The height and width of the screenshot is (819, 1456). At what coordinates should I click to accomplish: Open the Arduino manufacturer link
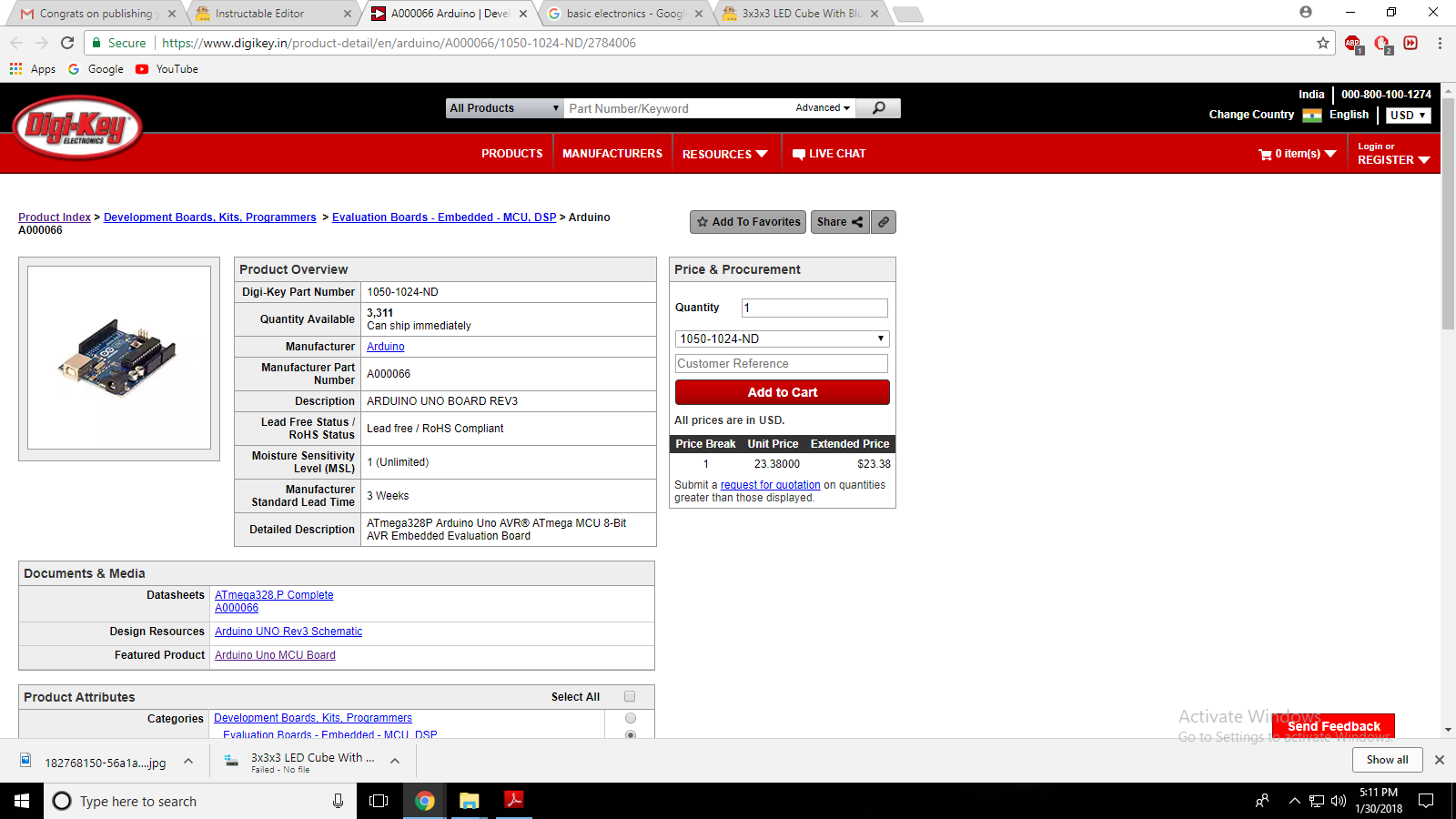click(386, 347)
